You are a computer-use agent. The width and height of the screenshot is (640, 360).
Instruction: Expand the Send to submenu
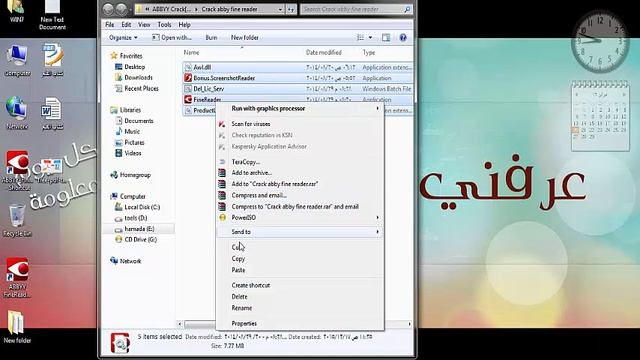coord(377,232)
